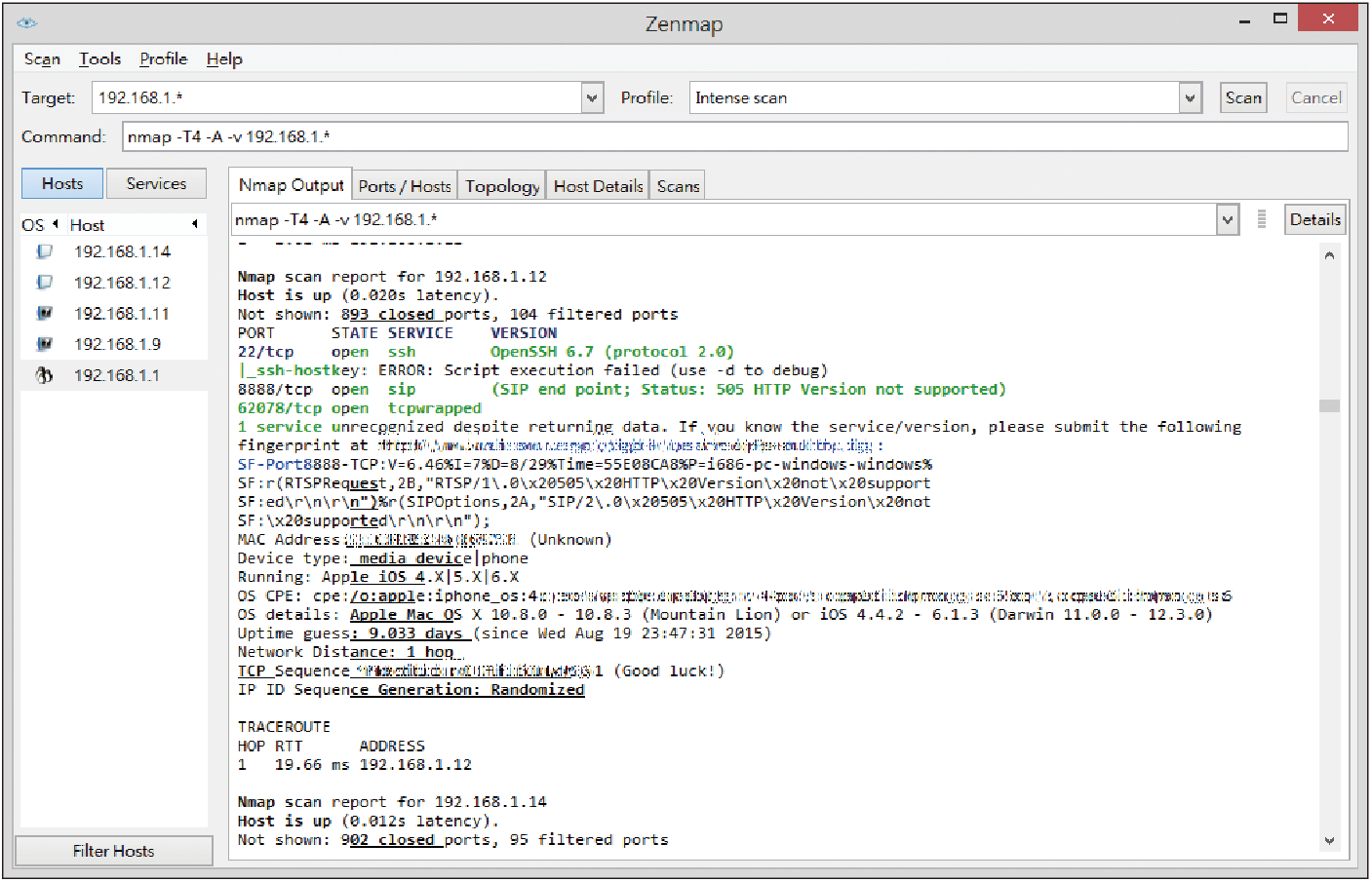Switch to the Nmap Output tab

(291, 185)
